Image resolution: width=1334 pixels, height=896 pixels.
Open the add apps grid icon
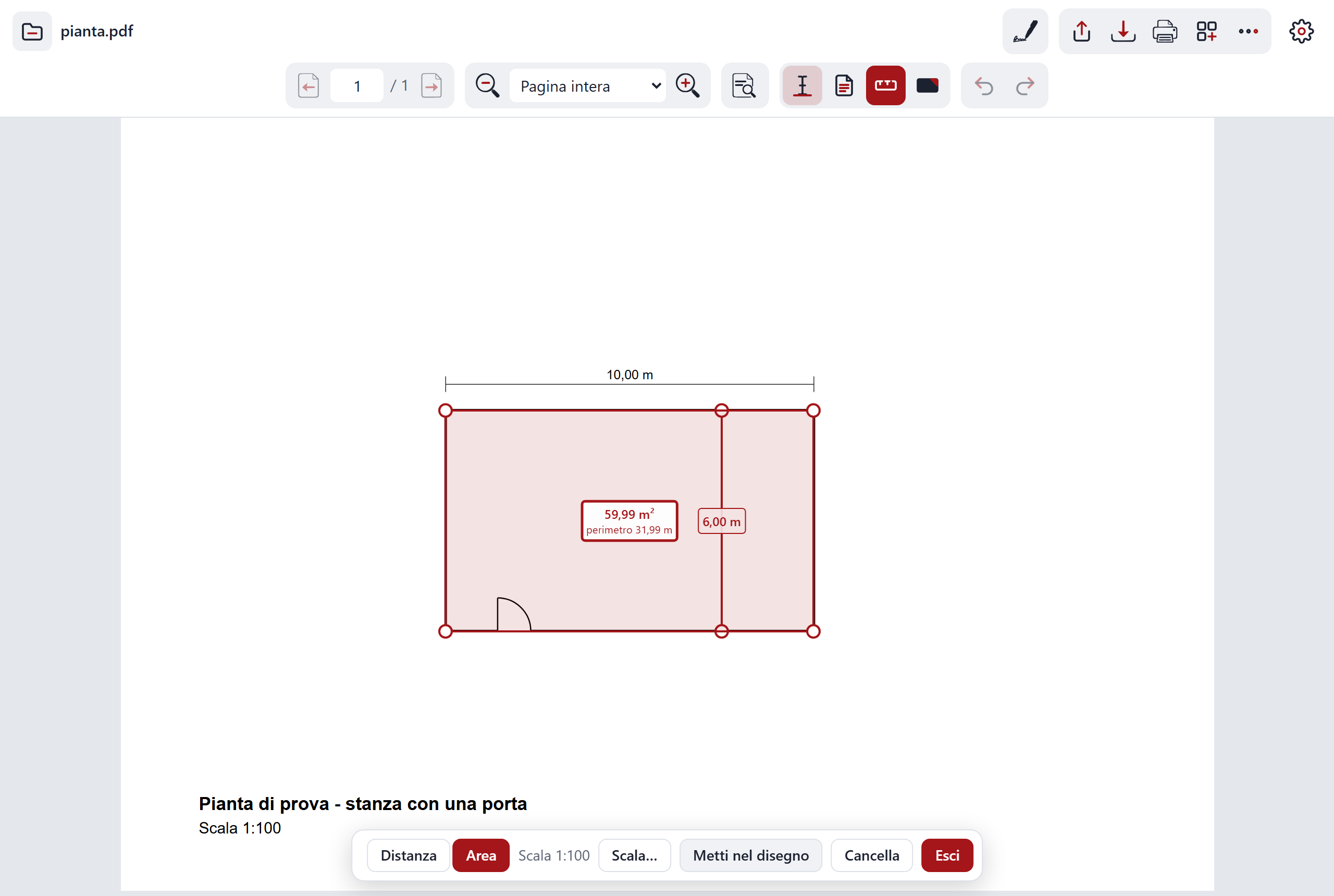(1206, 31)
